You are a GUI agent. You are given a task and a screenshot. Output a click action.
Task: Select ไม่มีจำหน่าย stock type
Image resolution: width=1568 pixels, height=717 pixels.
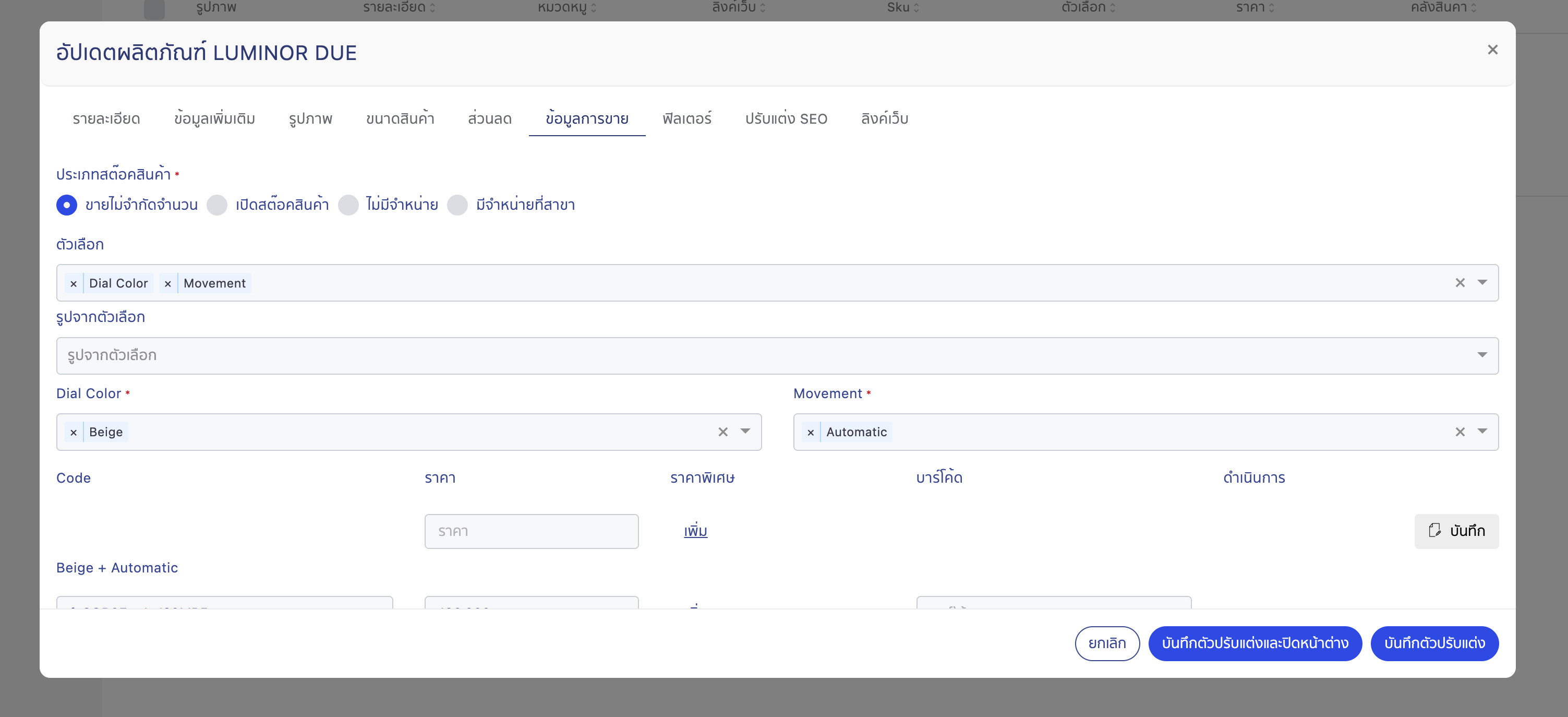point(348,205)
